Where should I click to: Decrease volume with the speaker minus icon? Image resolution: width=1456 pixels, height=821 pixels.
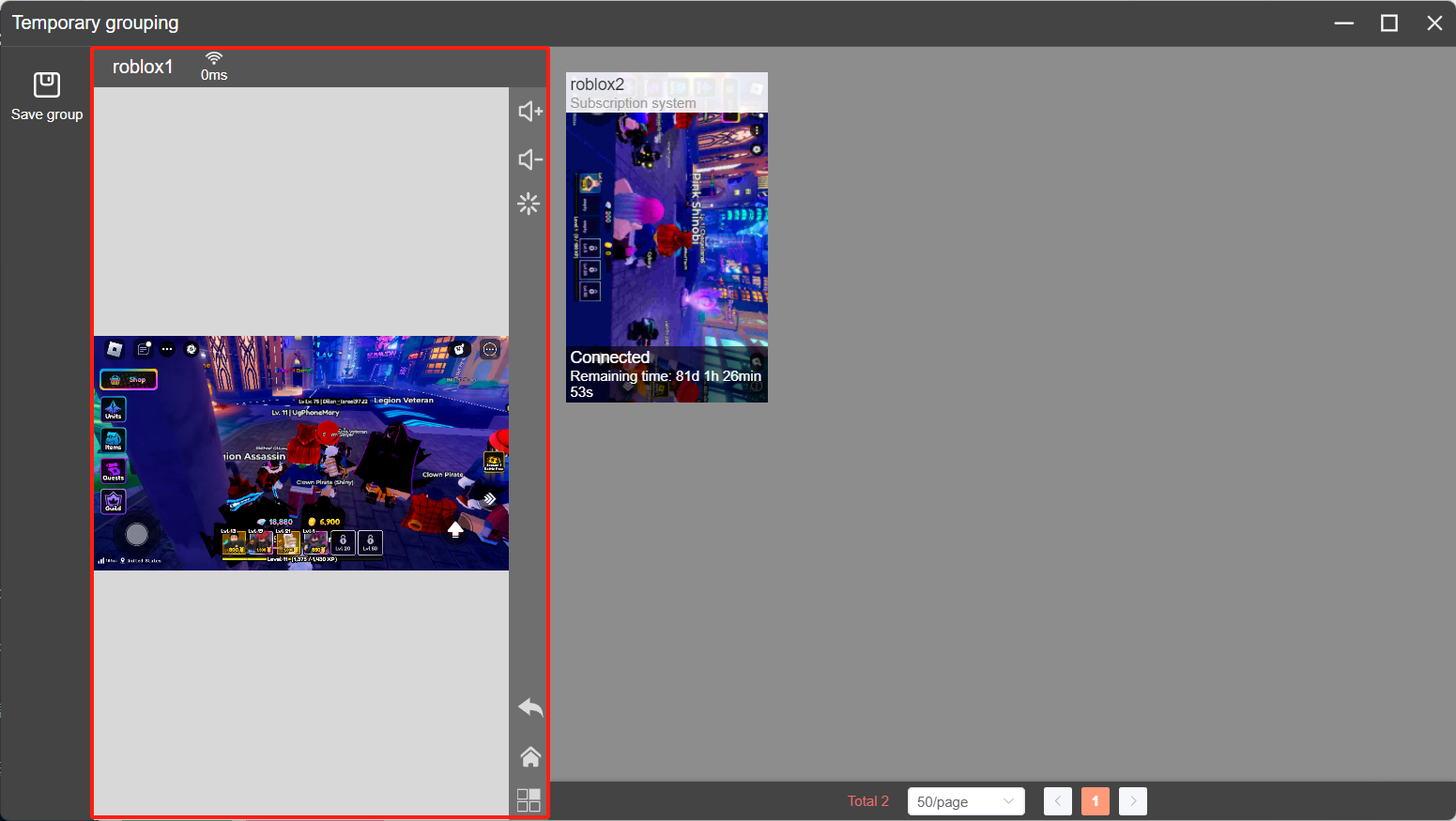(x=530, y=160)
